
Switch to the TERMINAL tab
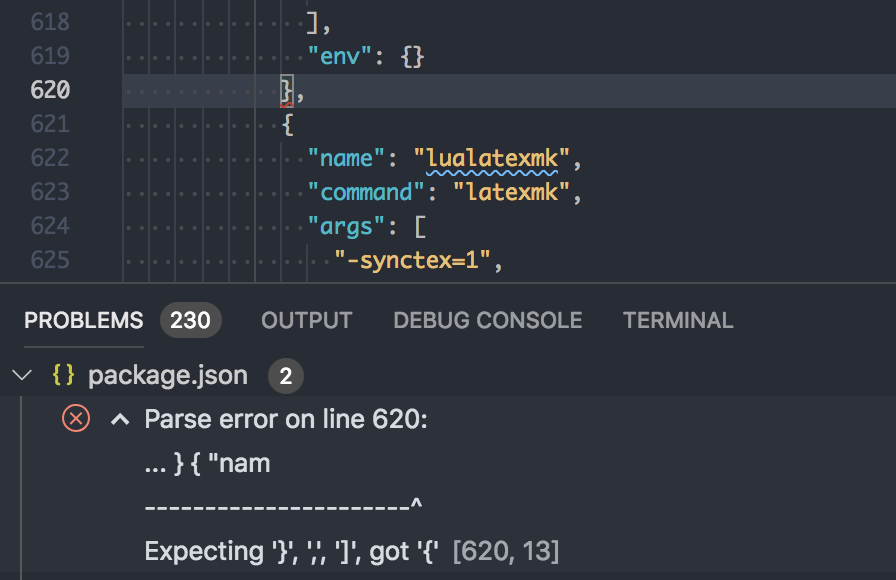(x=678, y=320)
